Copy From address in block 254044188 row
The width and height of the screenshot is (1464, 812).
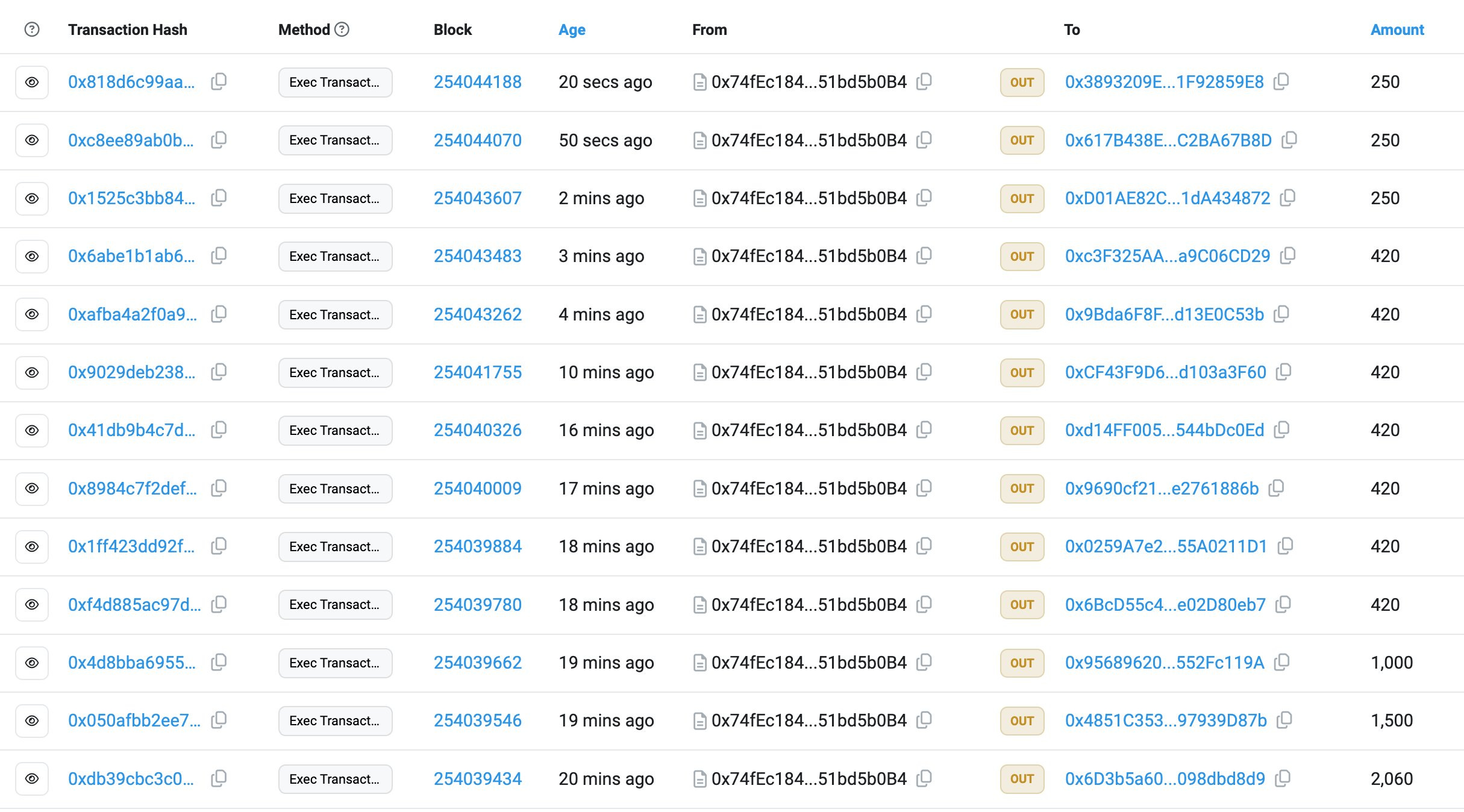(x=924, y=82)
